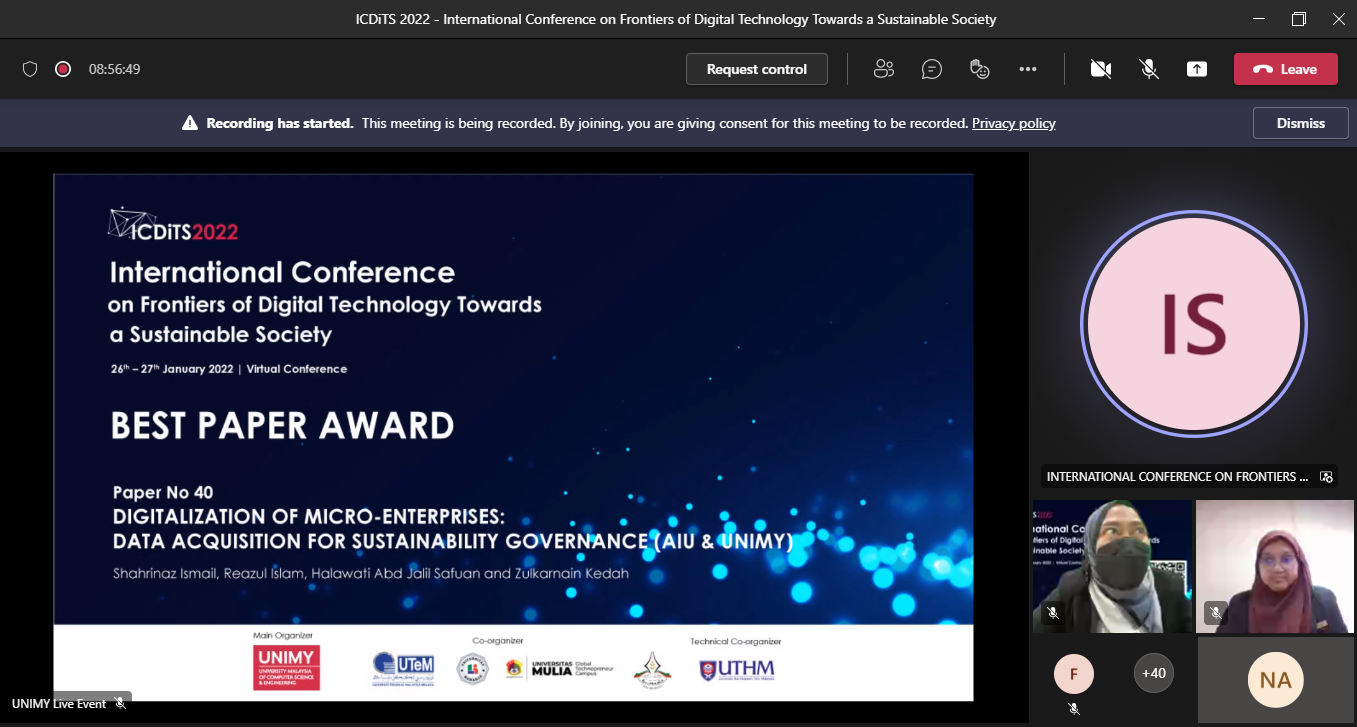Image resolution: width=1357 pixels, height=727 pixels.
Task: Click muted mic icon on masked participant video
Action: pos(1052,613)
